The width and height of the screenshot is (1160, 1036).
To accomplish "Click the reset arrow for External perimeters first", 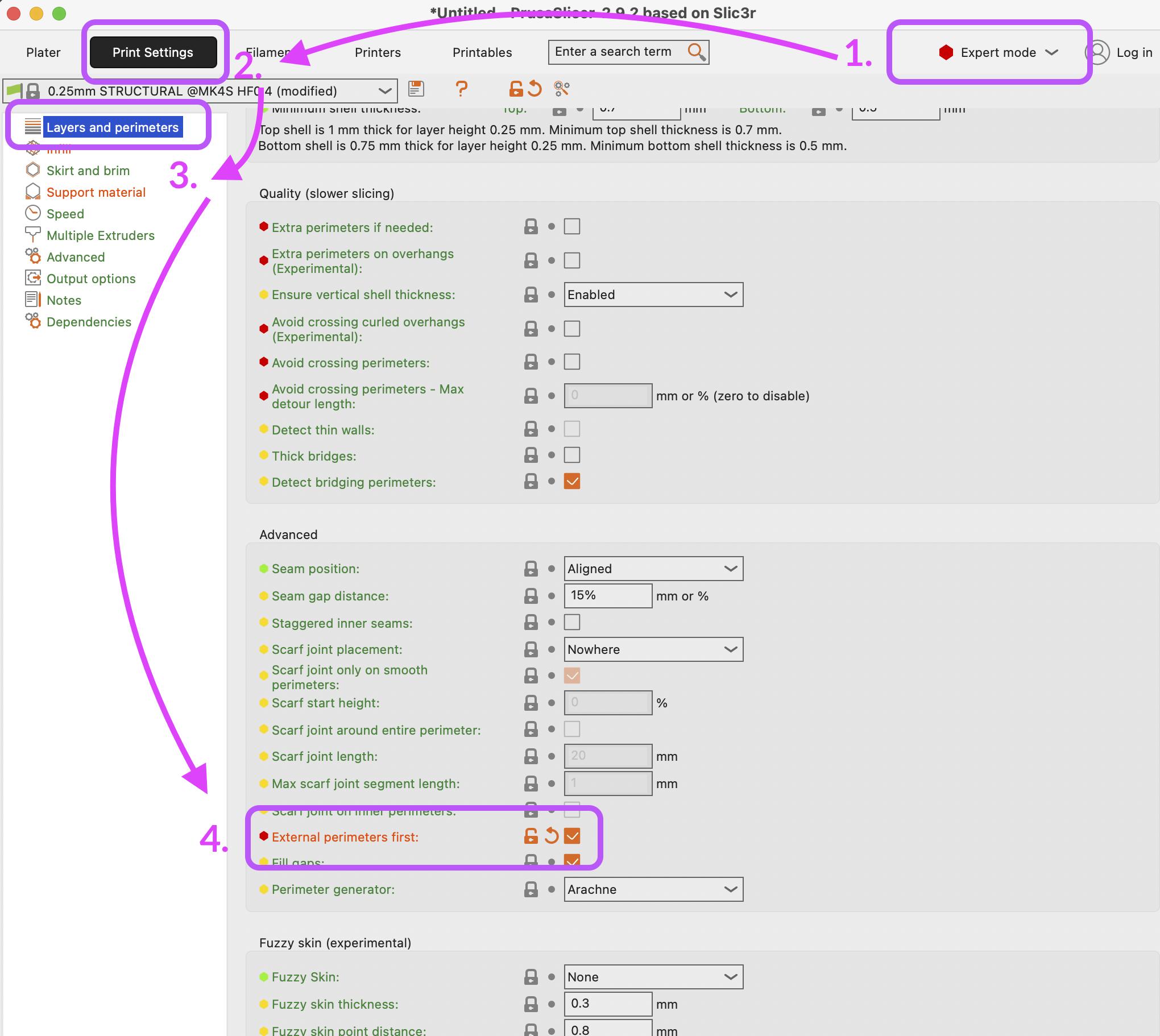I will pyautogui.click(x=551, y=836).
